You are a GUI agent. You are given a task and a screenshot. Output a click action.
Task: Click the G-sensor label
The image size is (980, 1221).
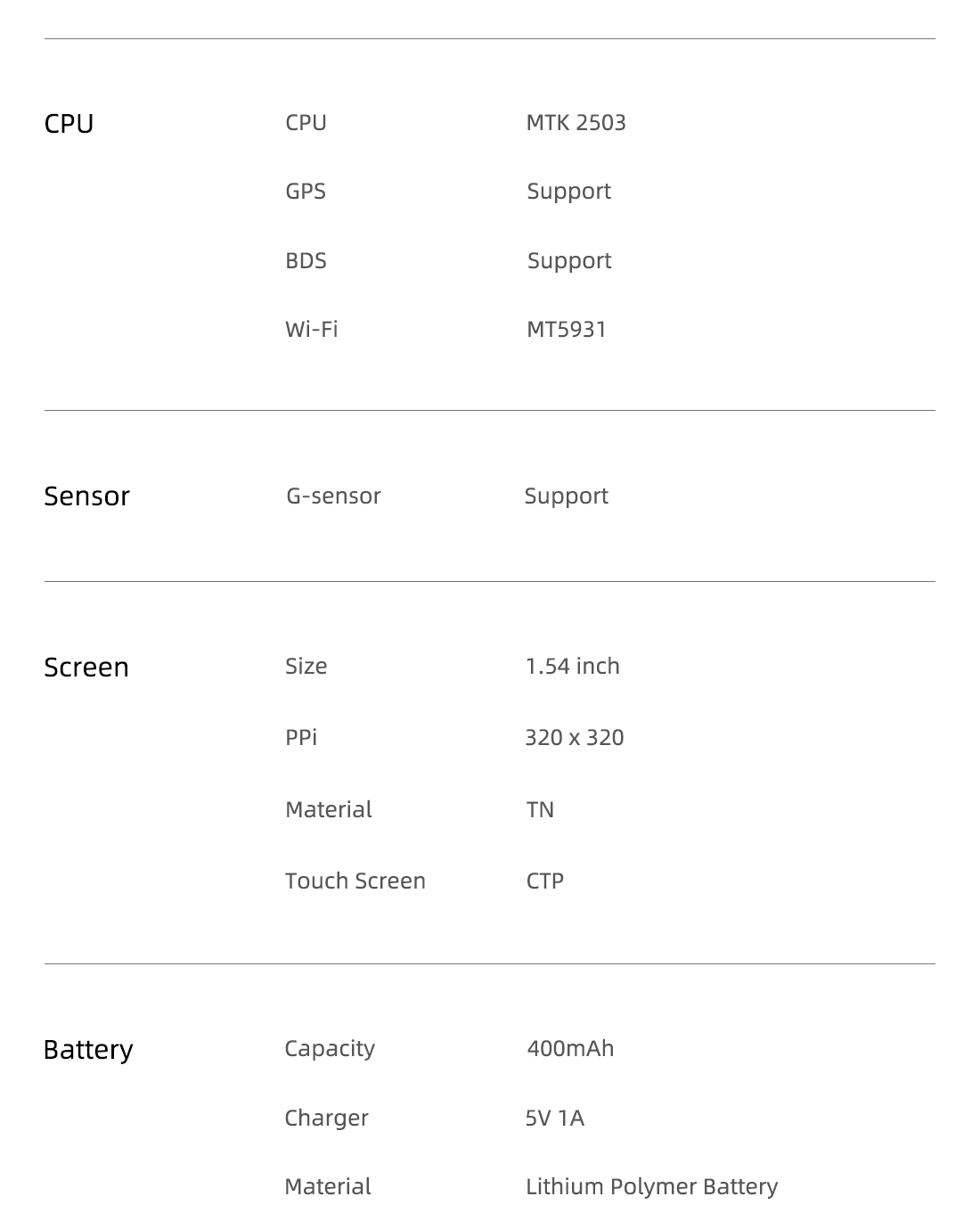click(333, 496)
